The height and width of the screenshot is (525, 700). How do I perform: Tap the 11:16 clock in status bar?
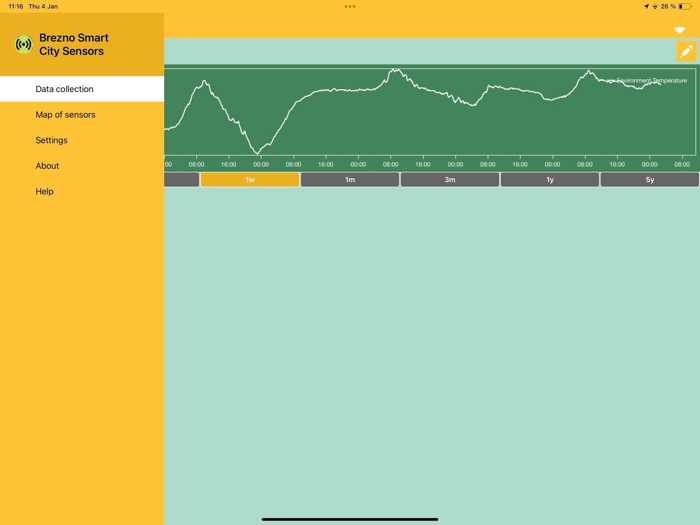pyautogui.click(x=16, y=6)
